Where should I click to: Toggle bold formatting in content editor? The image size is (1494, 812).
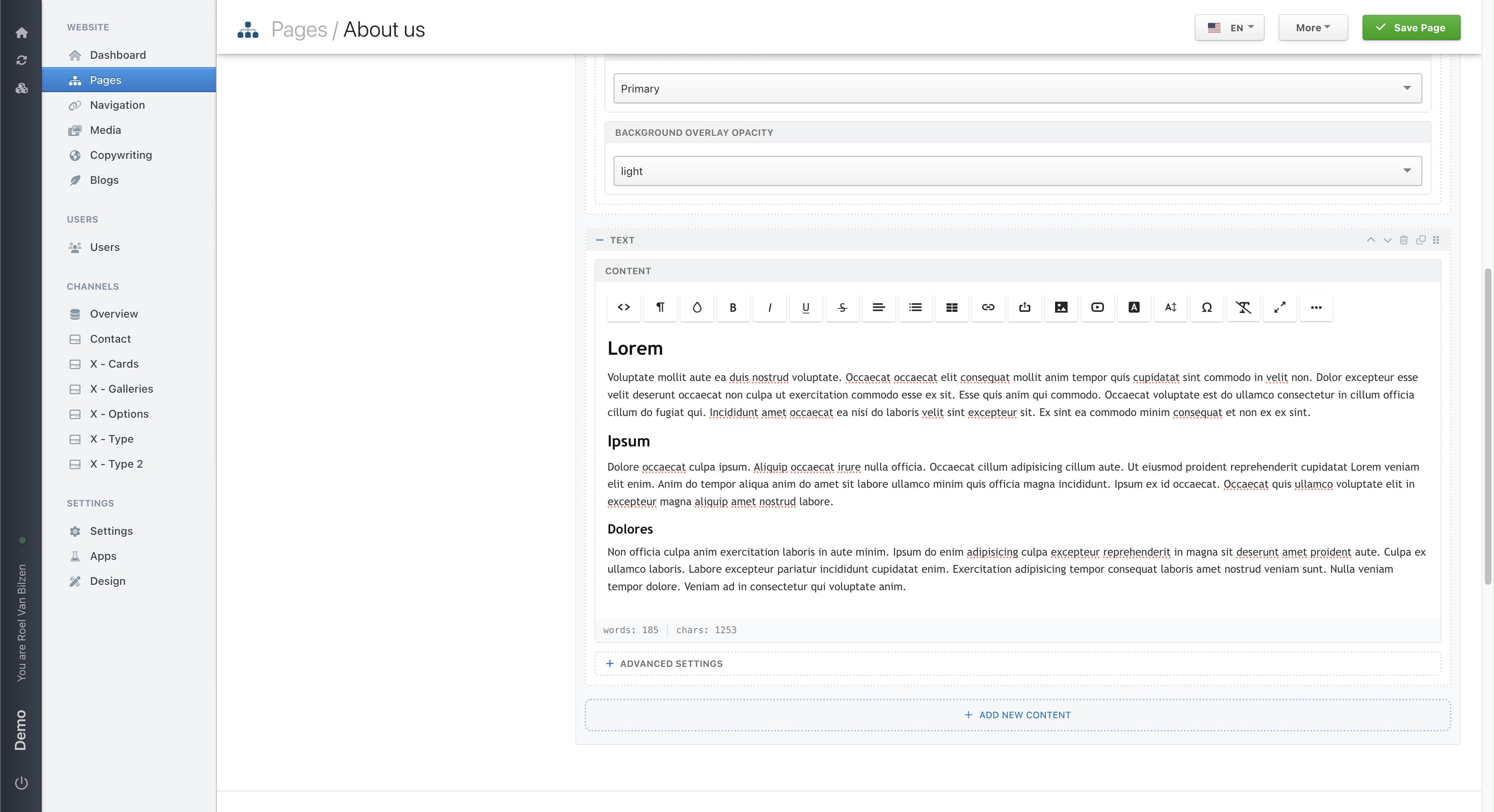[x=732, y=307]
